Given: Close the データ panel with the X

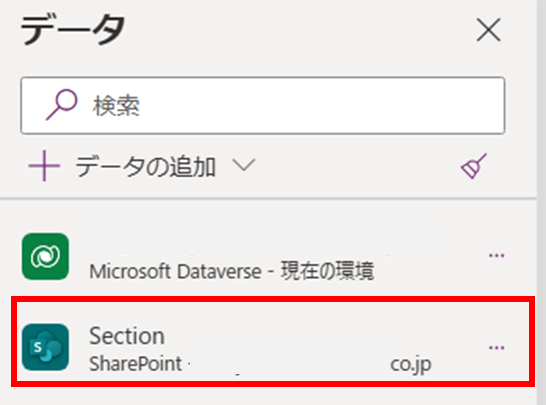Looking at the screenshot, I should 489,30.
